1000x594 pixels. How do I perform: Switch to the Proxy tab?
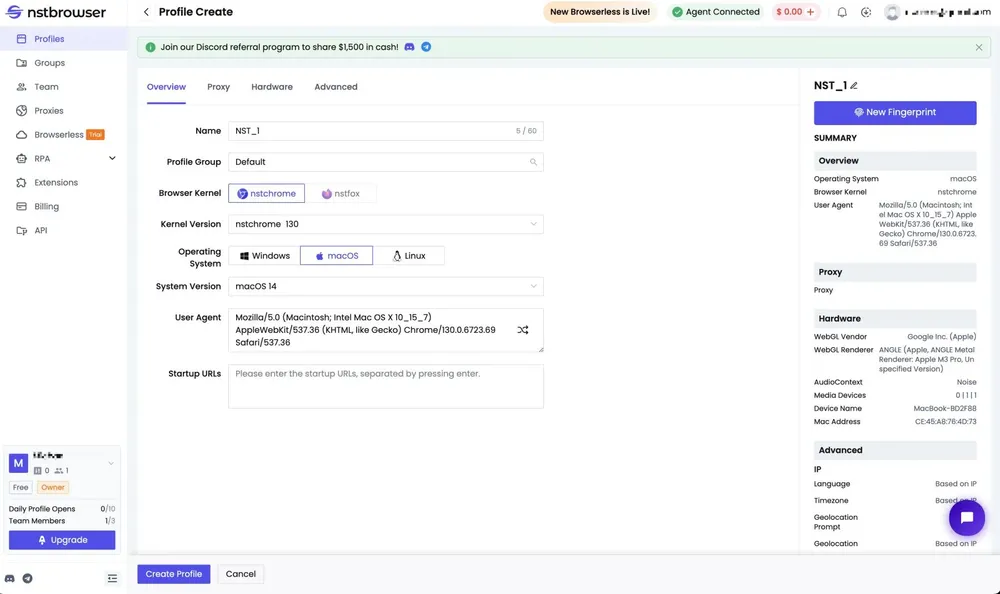[x=218, y=87]
